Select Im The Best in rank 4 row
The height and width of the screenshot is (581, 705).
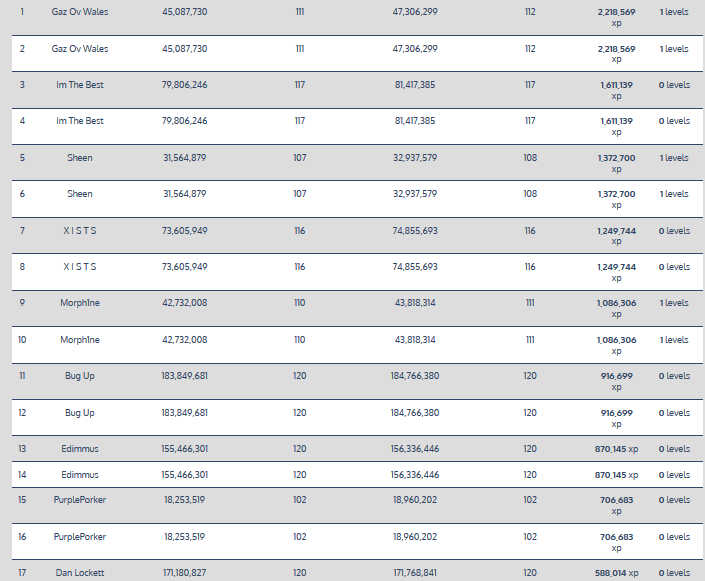coord(80,121)
